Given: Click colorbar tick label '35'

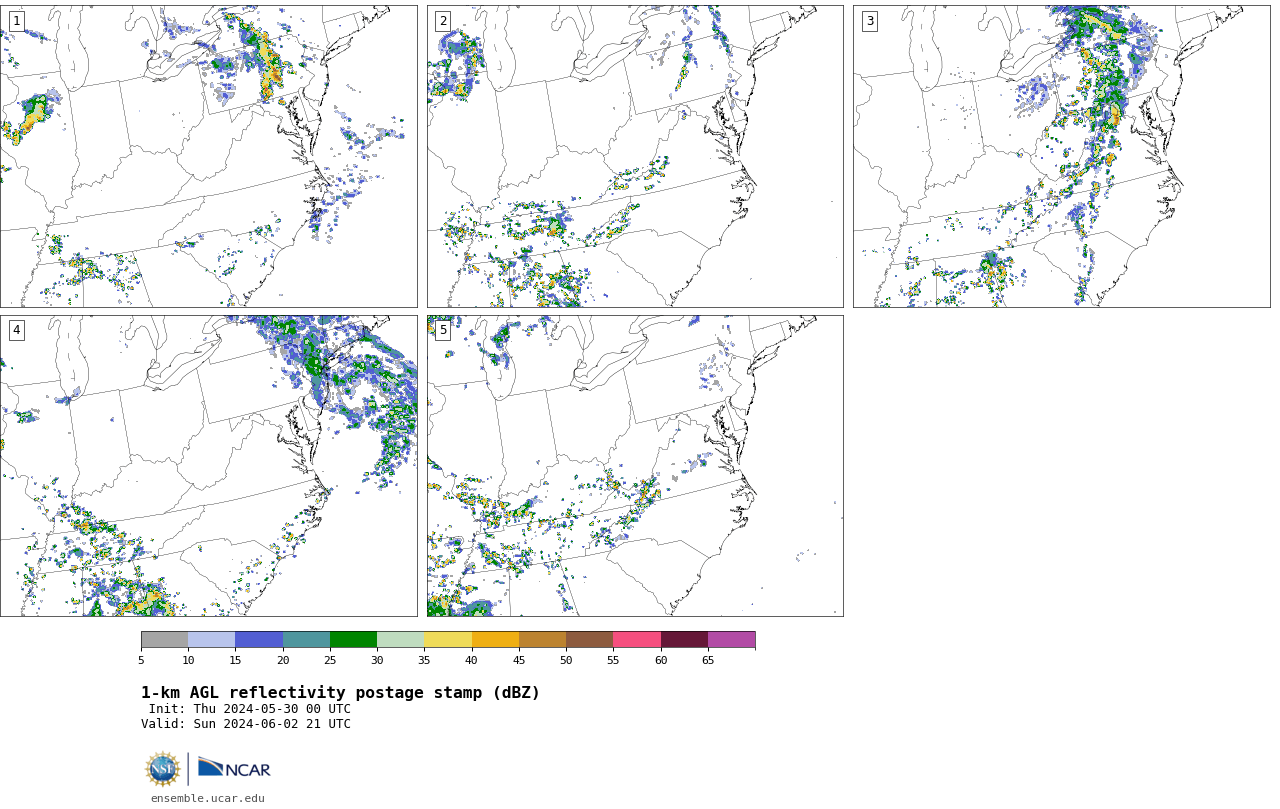Looking at the screenshot, I should tap(424, 660).
